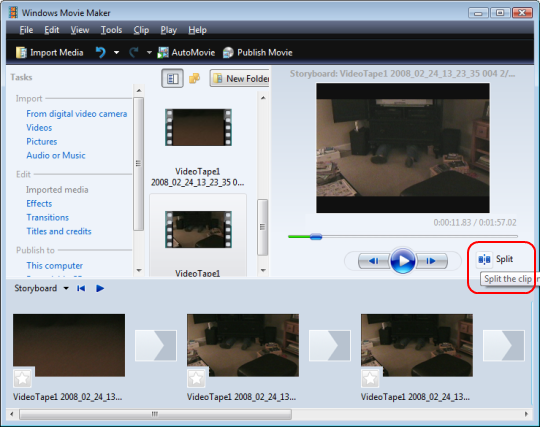
Task: Click the media pane scroll down arrow
Action: (263, 270)
